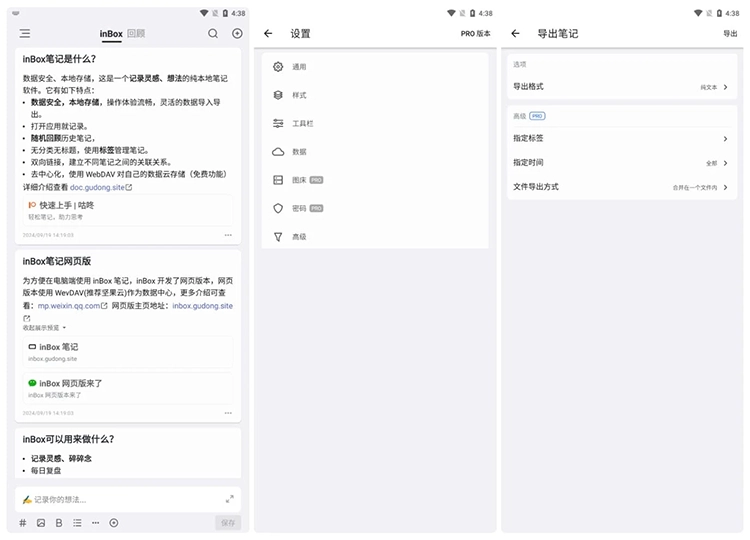
Task: Open the hamburger menu in the inBox header
Action: click(x=24, y=33)
